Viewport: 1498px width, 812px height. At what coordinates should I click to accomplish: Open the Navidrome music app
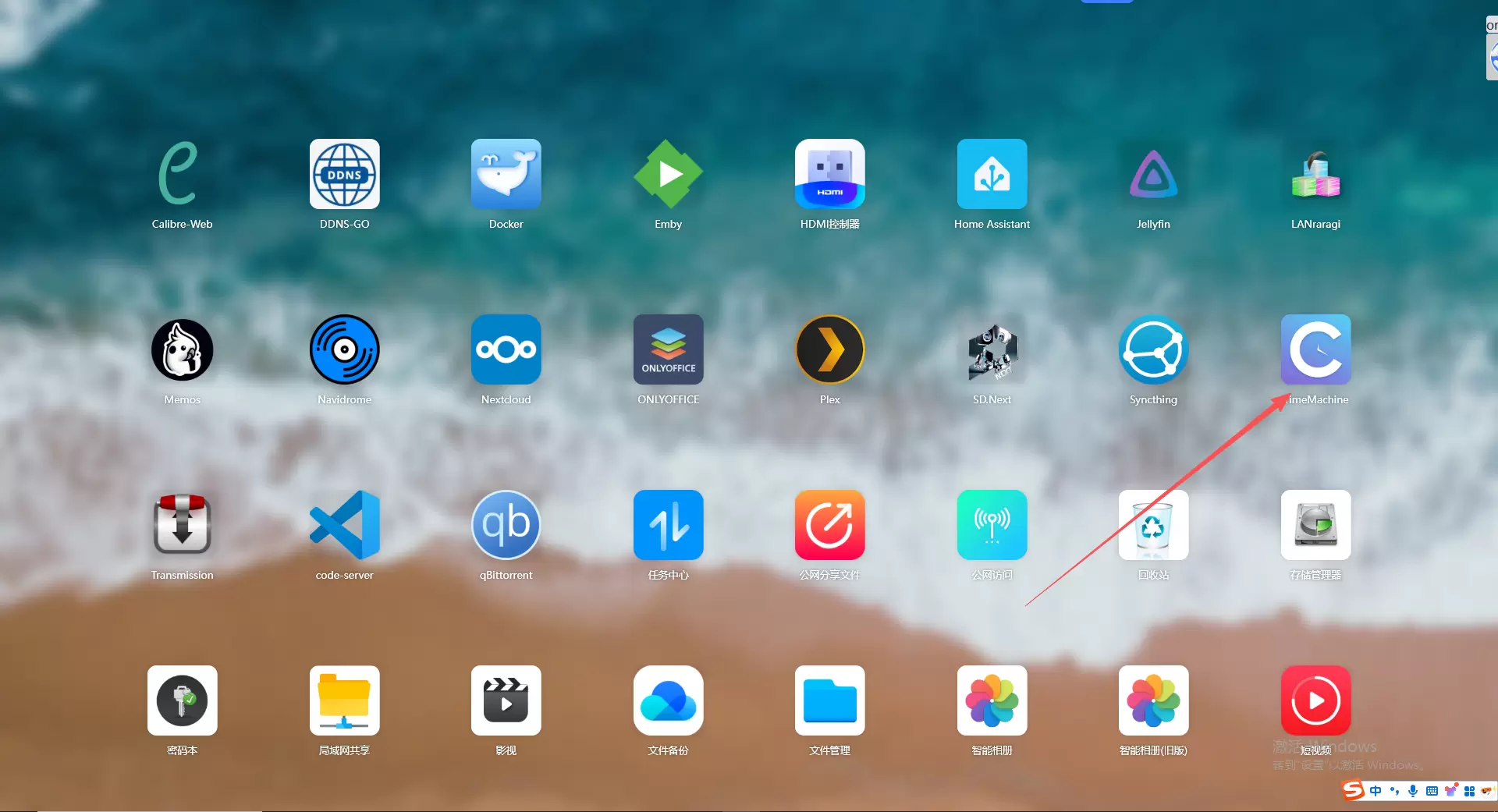[344, 349]
